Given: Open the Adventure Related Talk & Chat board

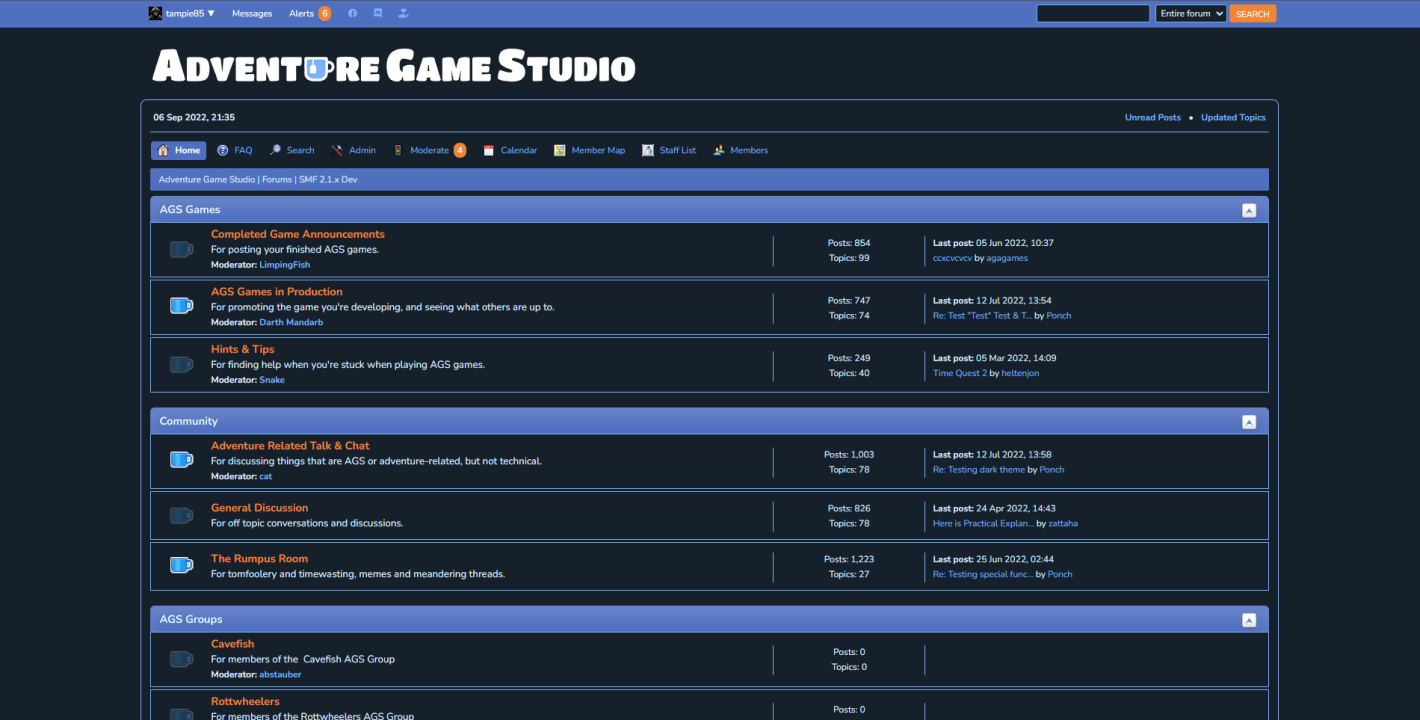Looking at the screenshot, I should pyautogui.click(x=290, y=446).
